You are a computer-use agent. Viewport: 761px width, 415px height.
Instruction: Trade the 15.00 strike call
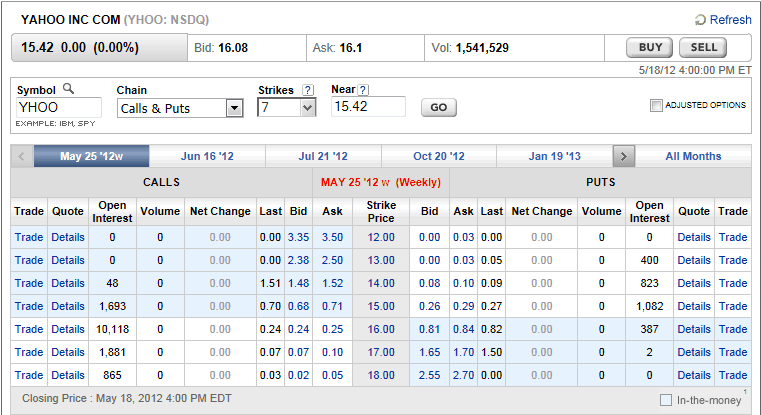pyautogui.click(x=29, y=306)
